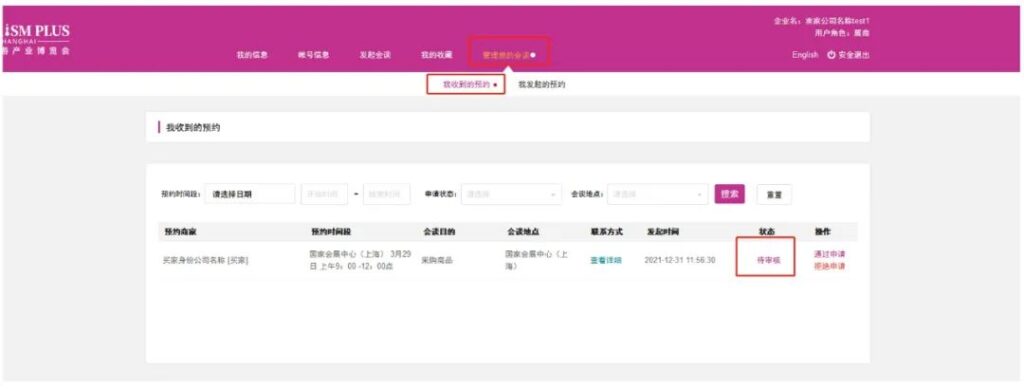1024x390 pixels.
Task: Expand the 申请状态 dropdown
Action: [511, 194]
